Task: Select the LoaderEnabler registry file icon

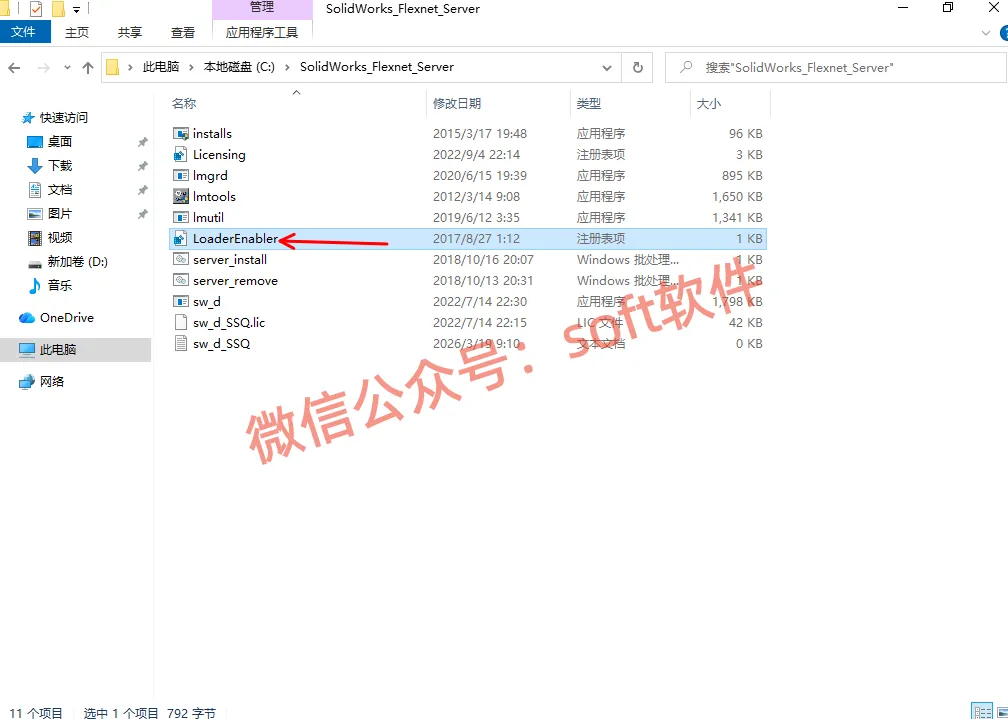Action: click(x=181, y=239)
